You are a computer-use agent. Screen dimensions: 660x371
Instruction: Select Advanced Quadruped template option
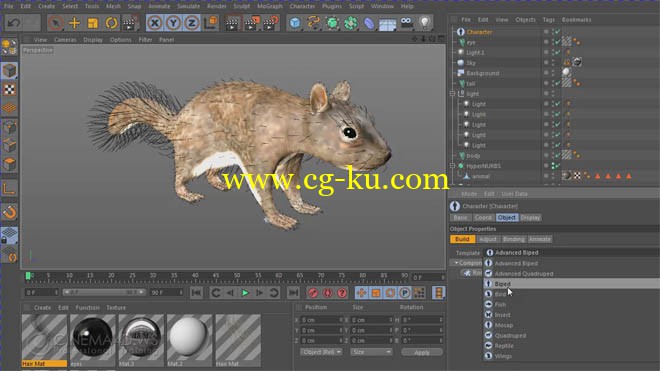coord(524,274)
